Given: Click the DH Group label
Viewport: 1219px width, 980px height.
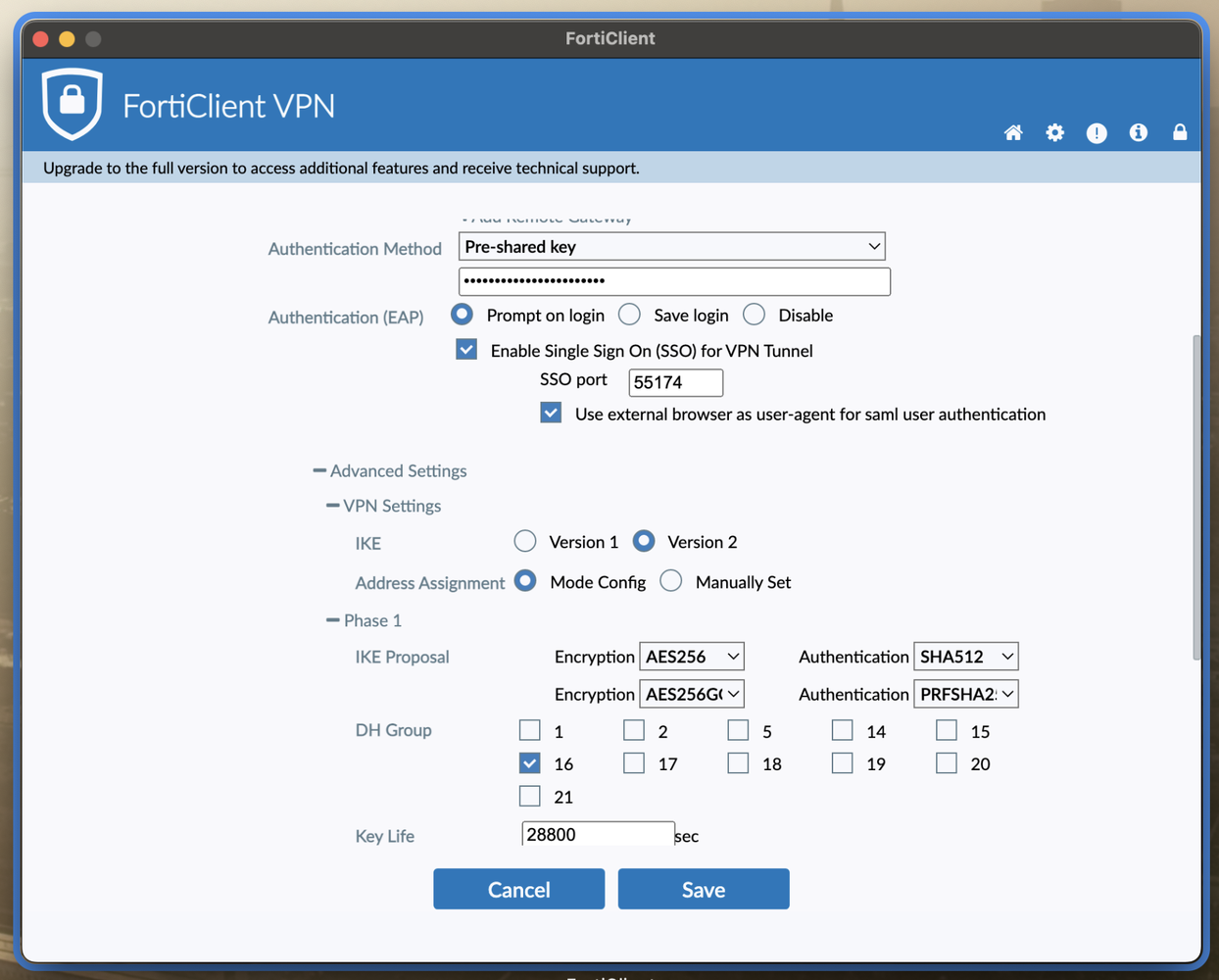Looking at the screenshot, I should click(x=393, y=730).
